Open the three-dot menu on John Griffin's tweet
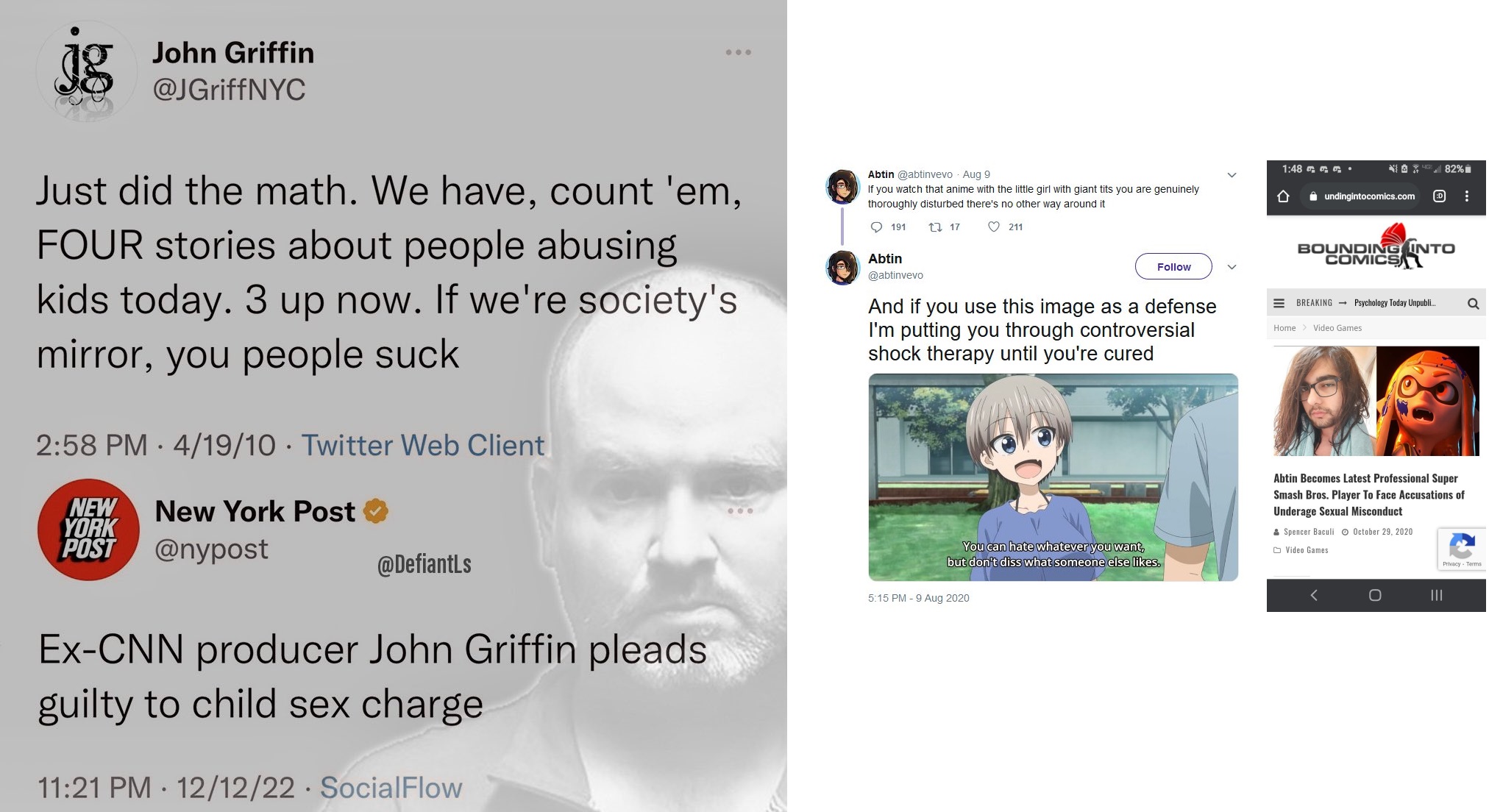The image size is (1489, 812). [x=738, y=52]
